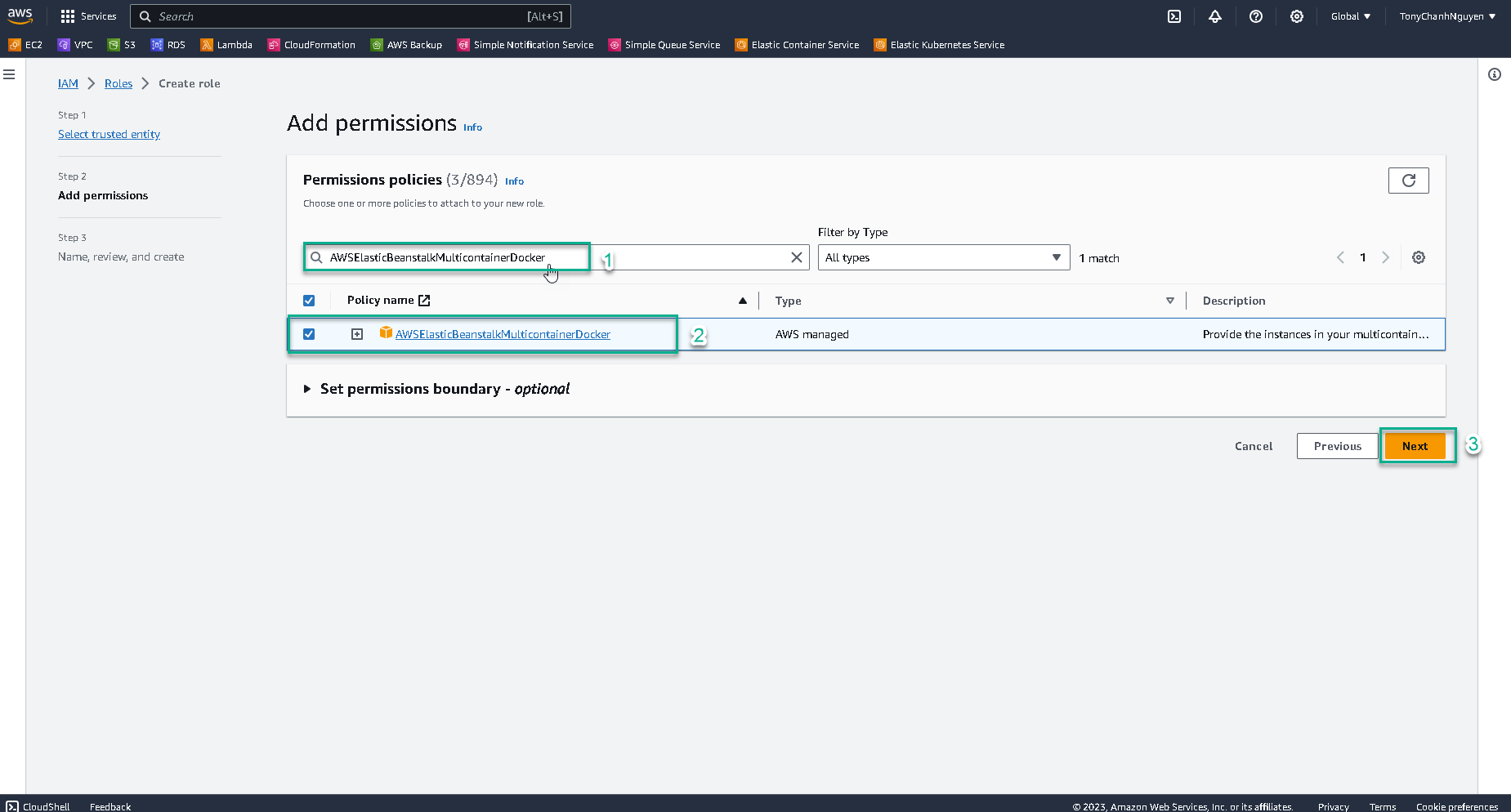Viewport: 1511px width, 812px height.
Task: Open the Services grid menu
Action: point(88,16)
